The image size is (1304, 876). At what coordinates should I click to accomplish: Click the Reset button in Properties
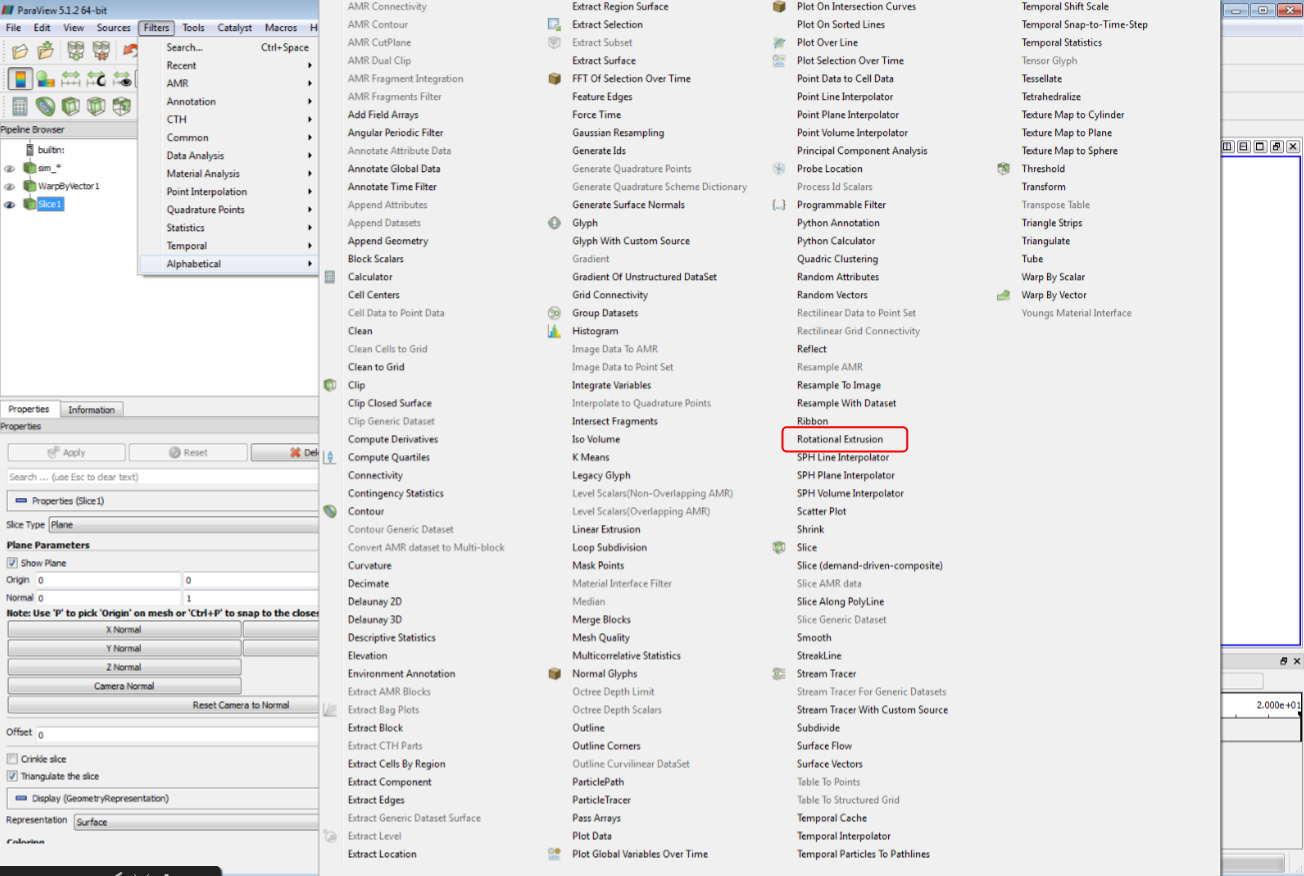click(187, 452)
